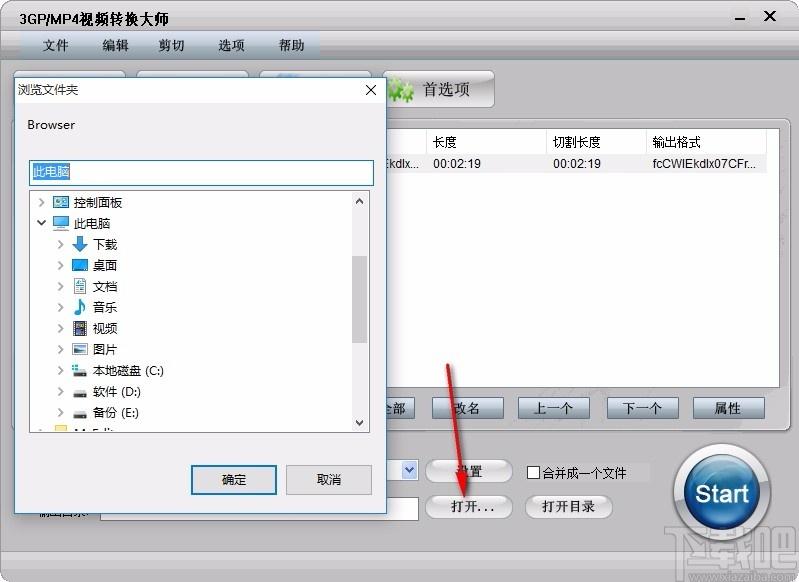Open the dropdown left of 设置 button
Screen dimensions: 799x582
(x=409, y=470)
